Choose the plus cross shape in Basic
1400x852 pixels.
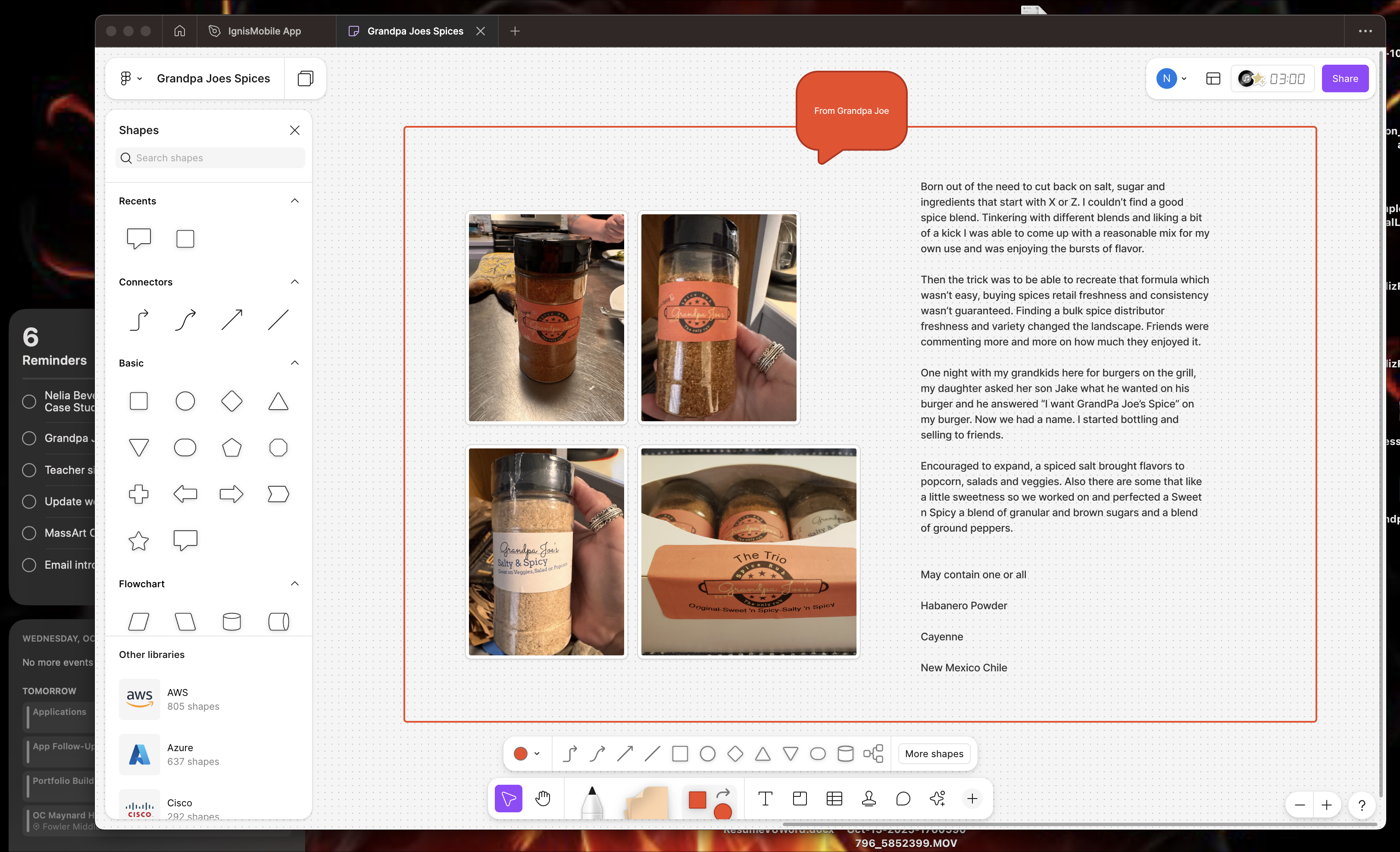tap(139, 494)
